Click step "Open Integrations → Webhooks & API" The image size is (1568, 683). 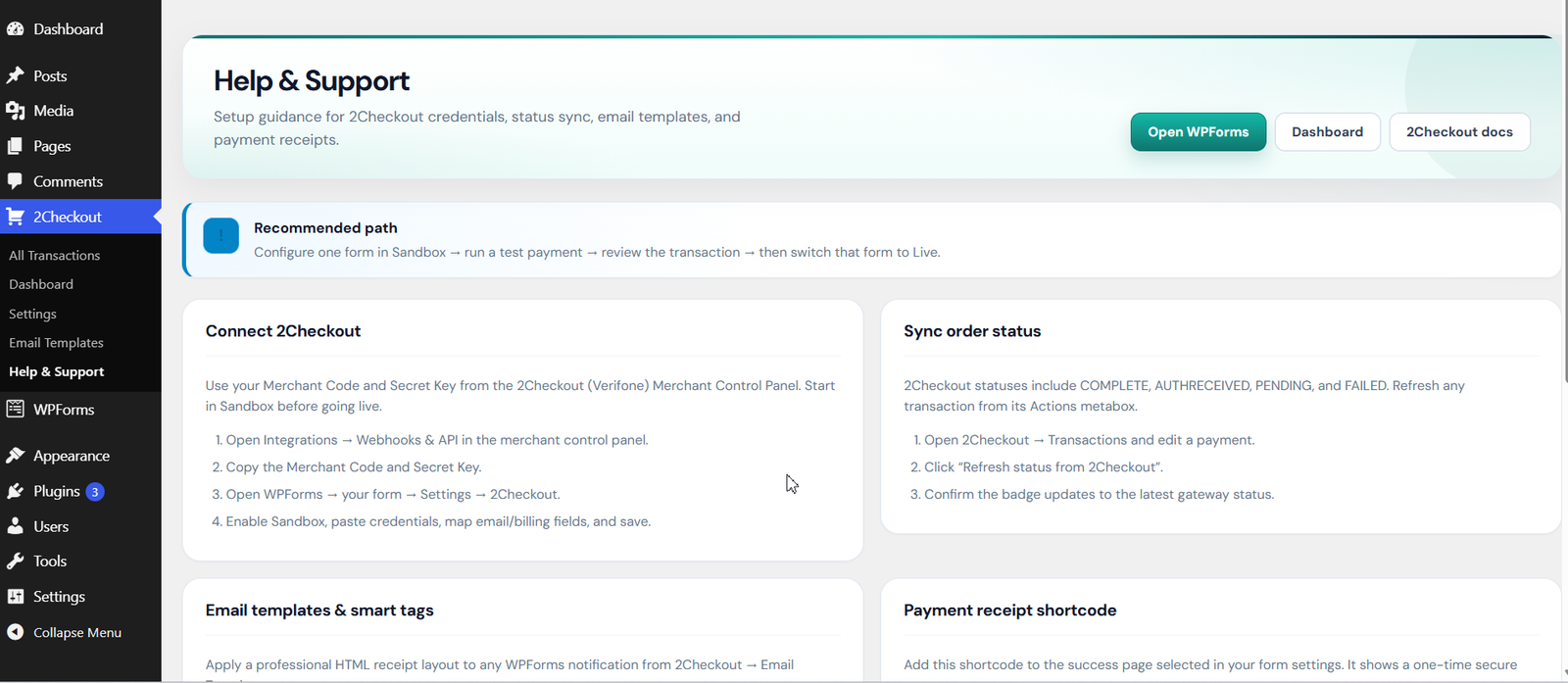pyautogui.click(x=437, y=440)
